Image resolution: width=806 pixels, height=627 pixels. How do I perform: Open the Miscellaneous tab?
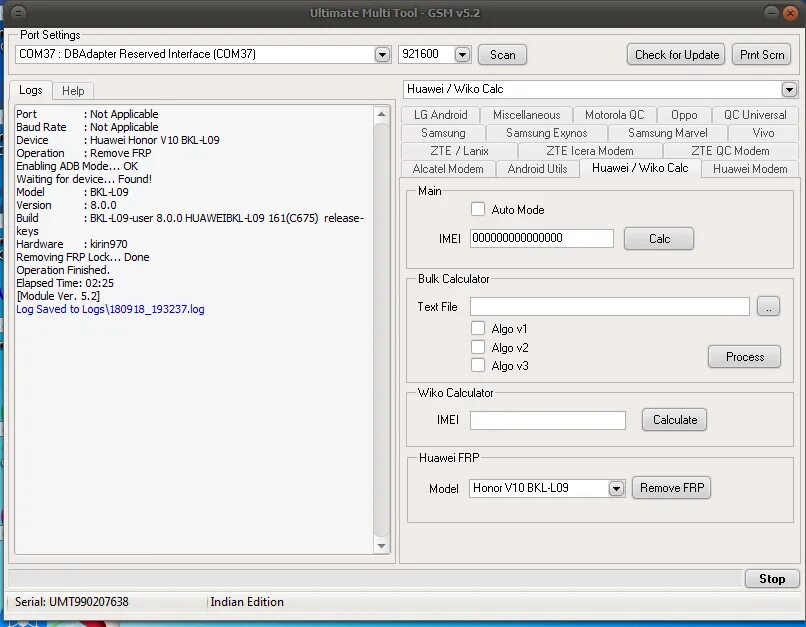coord(526,115)
